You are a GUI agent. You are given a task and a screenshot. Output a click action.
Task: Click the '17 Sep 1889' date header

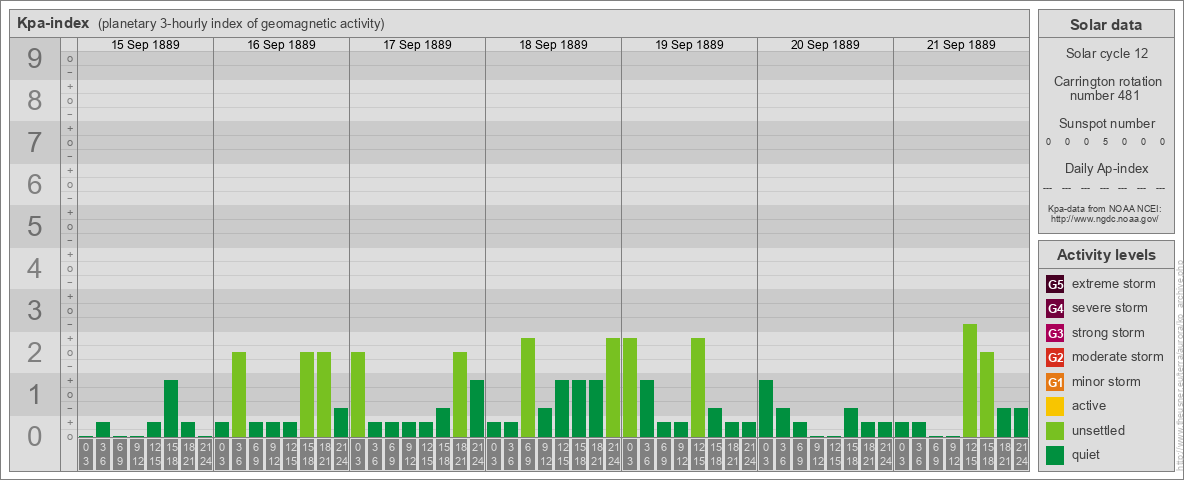(x=418, y=45)
